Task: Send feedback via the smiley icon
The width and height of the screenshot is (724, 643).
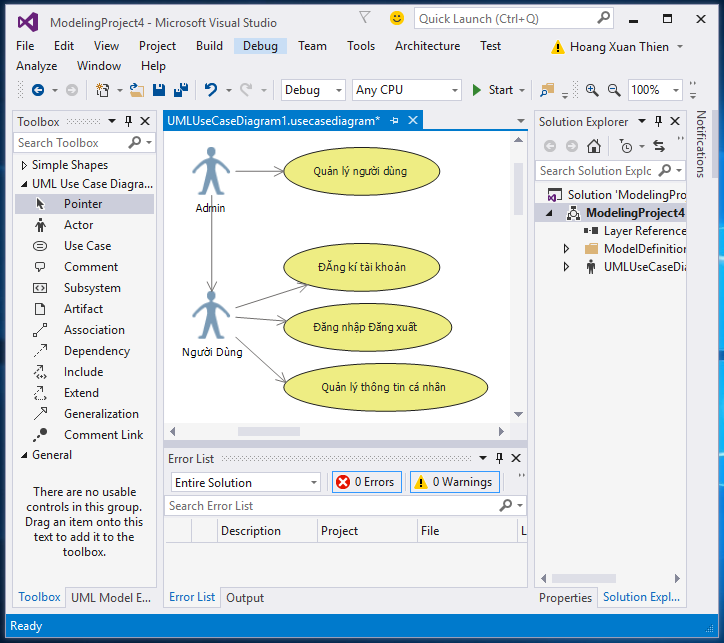Action: point(397,18)
